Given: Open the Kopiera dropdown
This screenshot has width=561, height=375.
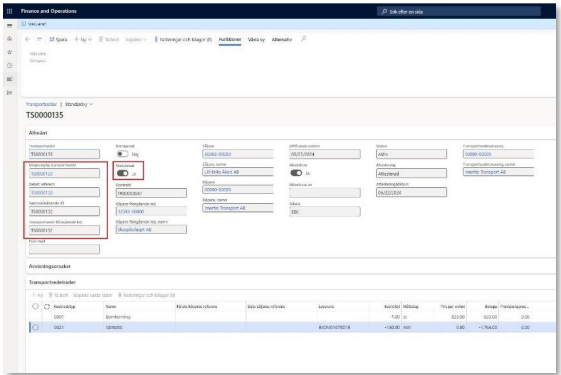Looking at the screenshot, I should click(x=136, y=39).
